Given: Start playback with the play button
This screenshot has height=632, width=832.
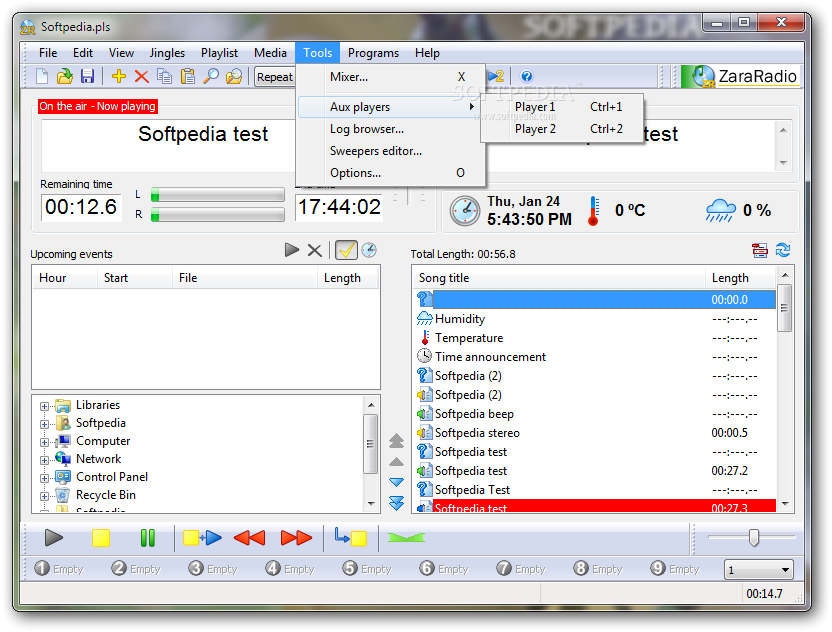Looking at the screenshot, I should tap(54, 538).
